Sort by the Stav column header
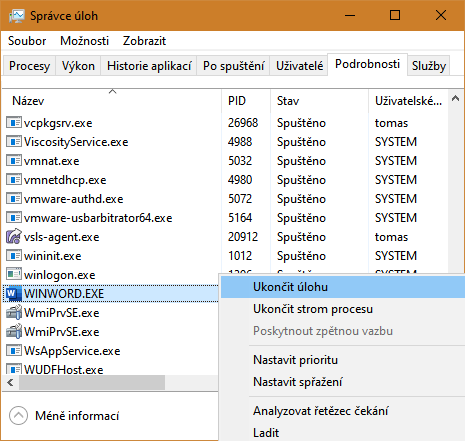 click(319, 101)
